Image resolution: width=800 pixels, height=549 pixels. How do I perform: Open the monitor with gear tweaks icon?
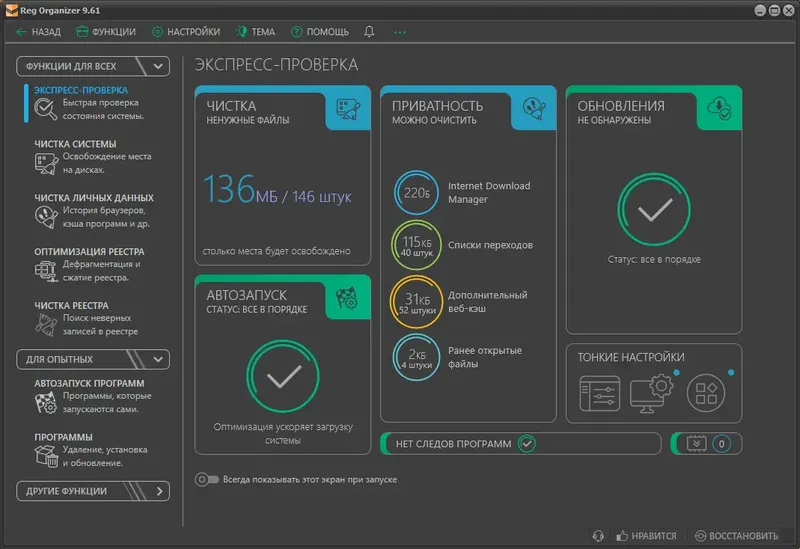(x=652, y=393)
